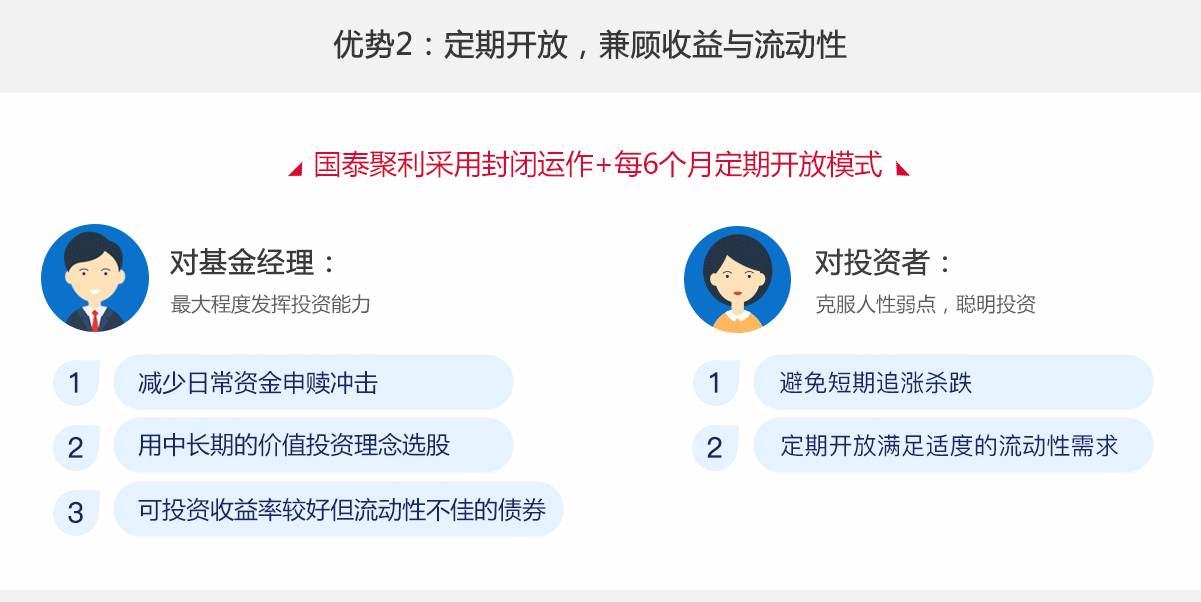Select number 2 badge under fund manager
Screen dimensions: 1201x602
point(76,447)
